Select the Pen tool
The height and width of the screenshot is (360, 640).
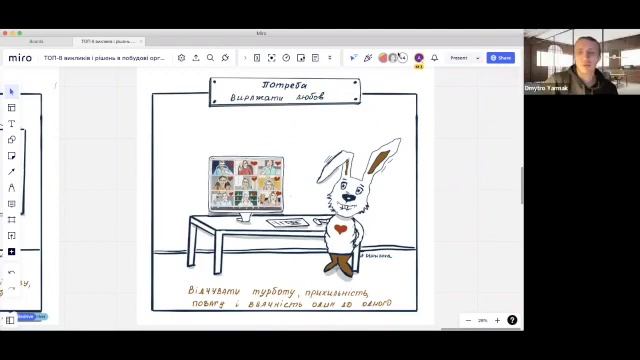coord(11,188)
